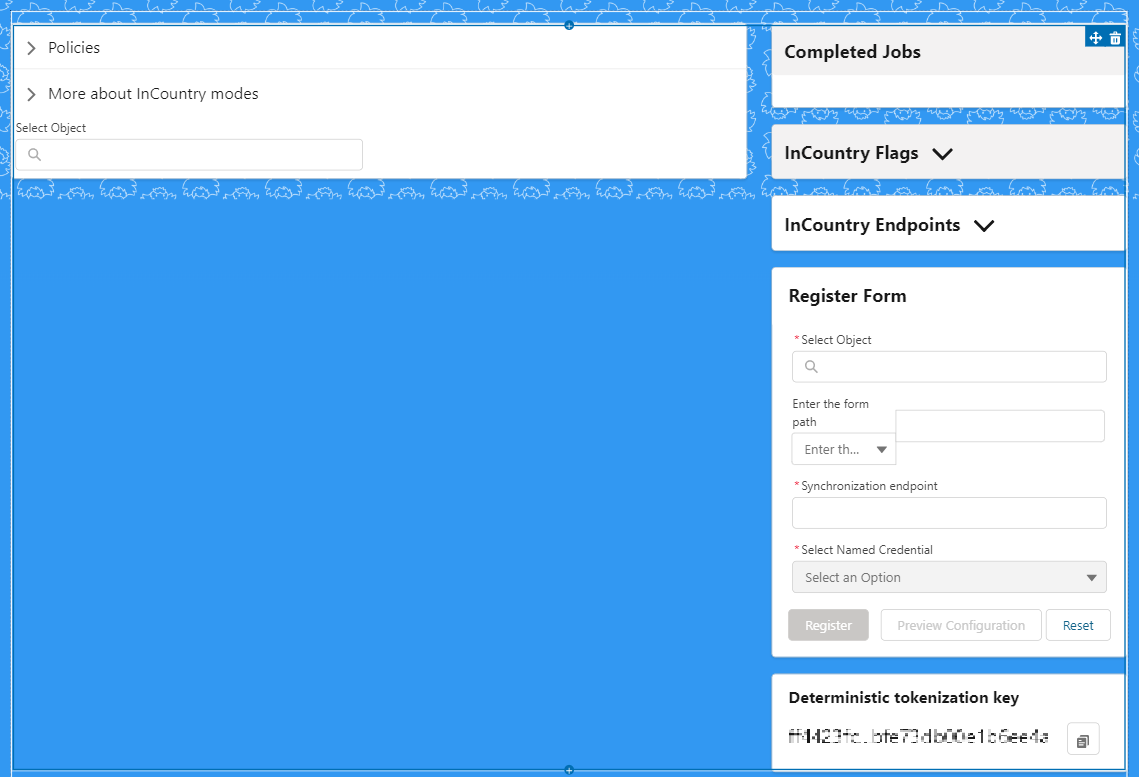Screen dimensions: 1139x777
Task: Click the trash delete icon on Completed Jobs
Action: [x=1115, y=38]
